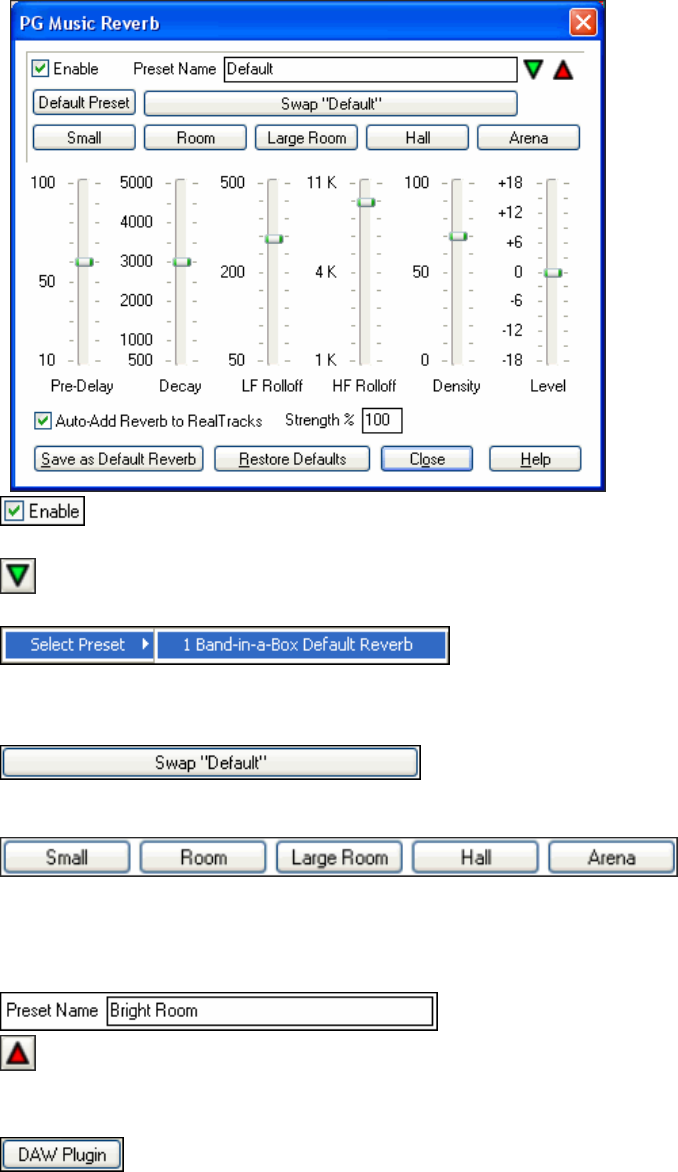
Task: Click the Level slider handle
Action: (x=552, y=273)
